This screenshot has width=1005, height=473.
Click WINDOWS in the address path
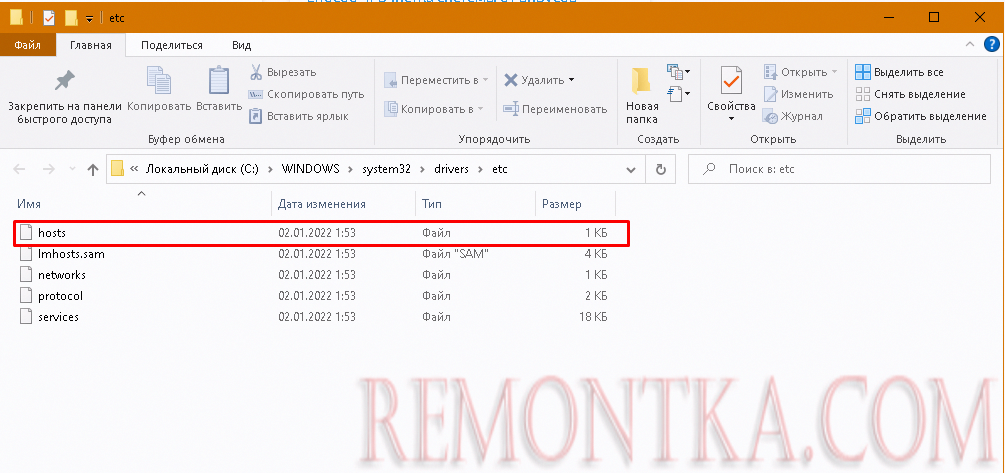[x=310, y=169]
